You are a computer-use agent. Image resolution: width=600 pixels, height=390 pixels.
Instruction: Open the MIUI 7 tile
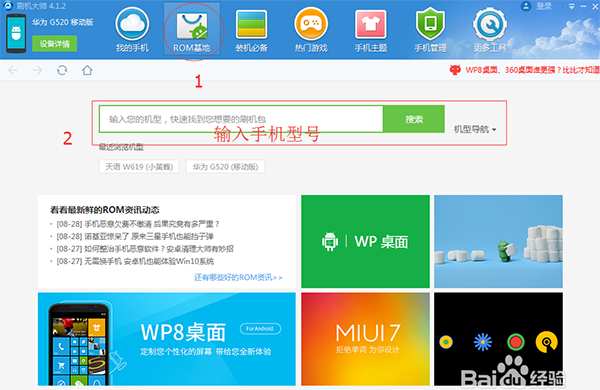click(365, 339)
